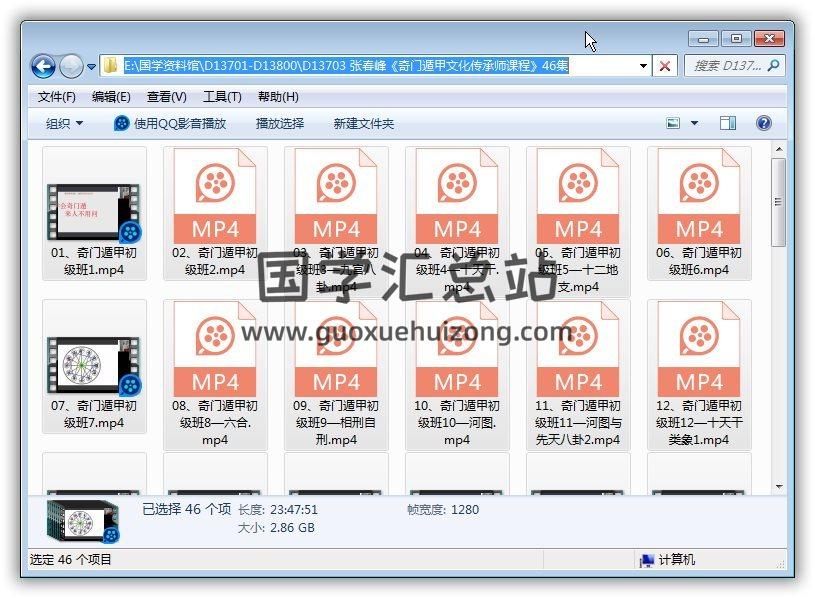Toggle the preview pane icon
Screen dimensions: 815x598
pyautogui.click(x=728, y=123)
